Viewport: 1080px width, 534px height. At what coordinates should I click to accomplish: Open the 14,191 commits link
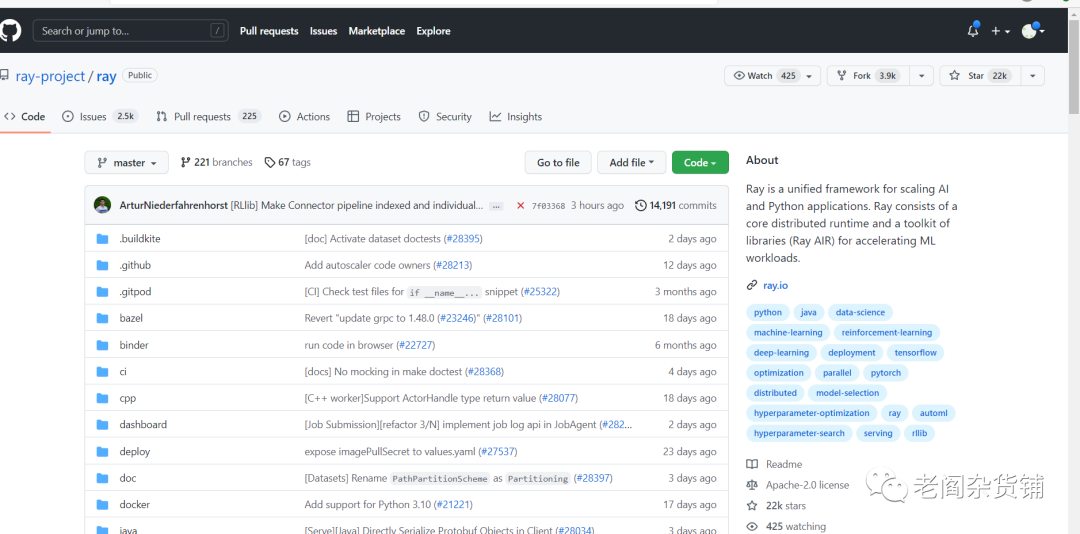tap(683, 206)
